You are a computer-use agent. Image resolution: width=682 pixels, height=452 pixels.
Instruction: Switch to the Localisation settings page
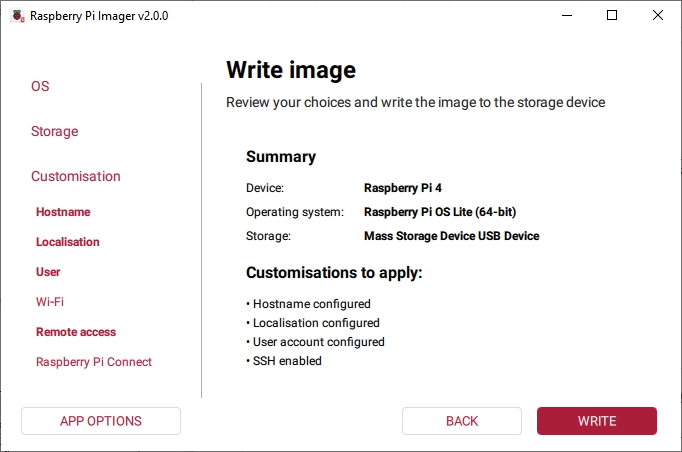point(68,242)
